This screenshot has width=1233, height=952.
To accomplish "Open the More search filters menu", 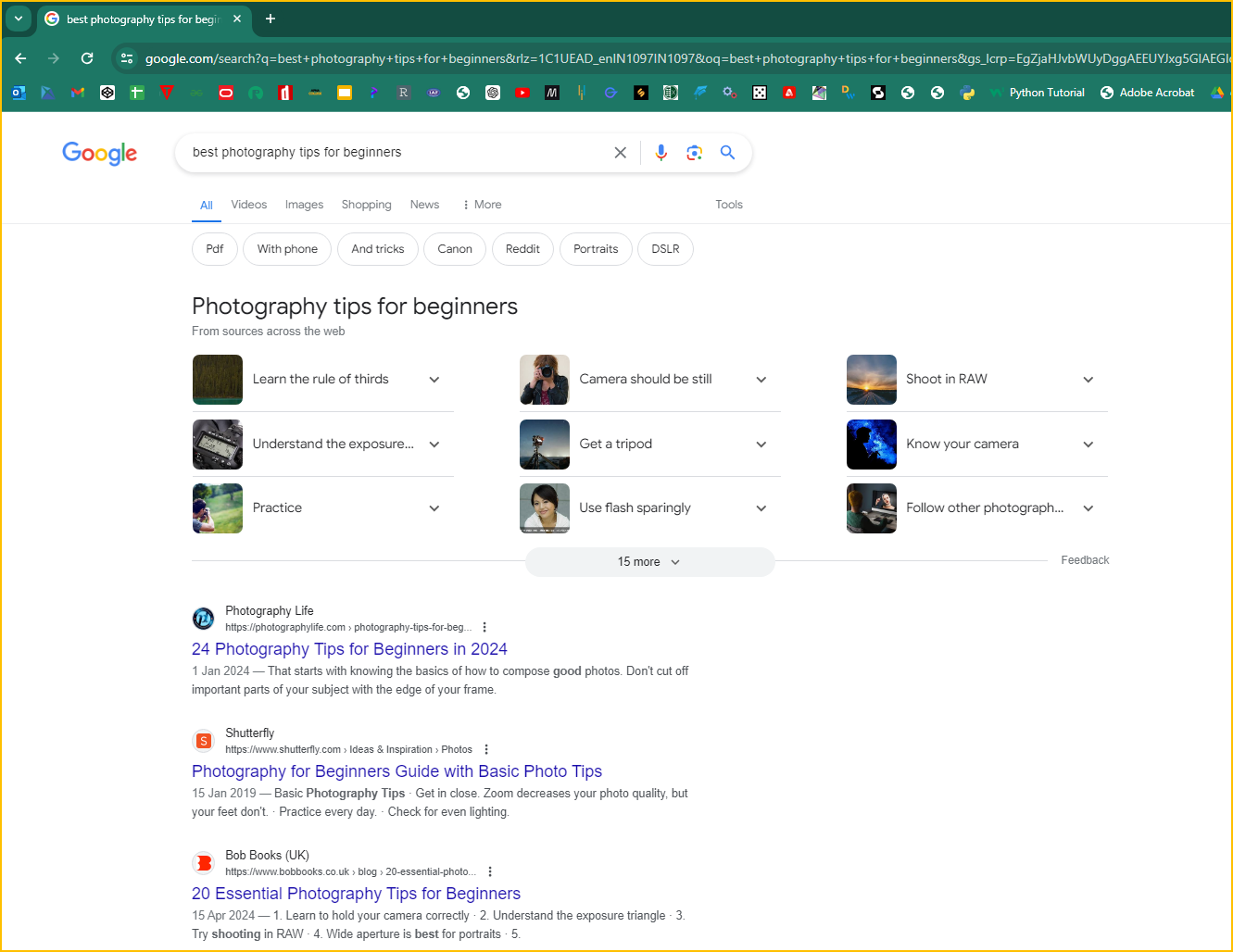I will pos(482,205).
